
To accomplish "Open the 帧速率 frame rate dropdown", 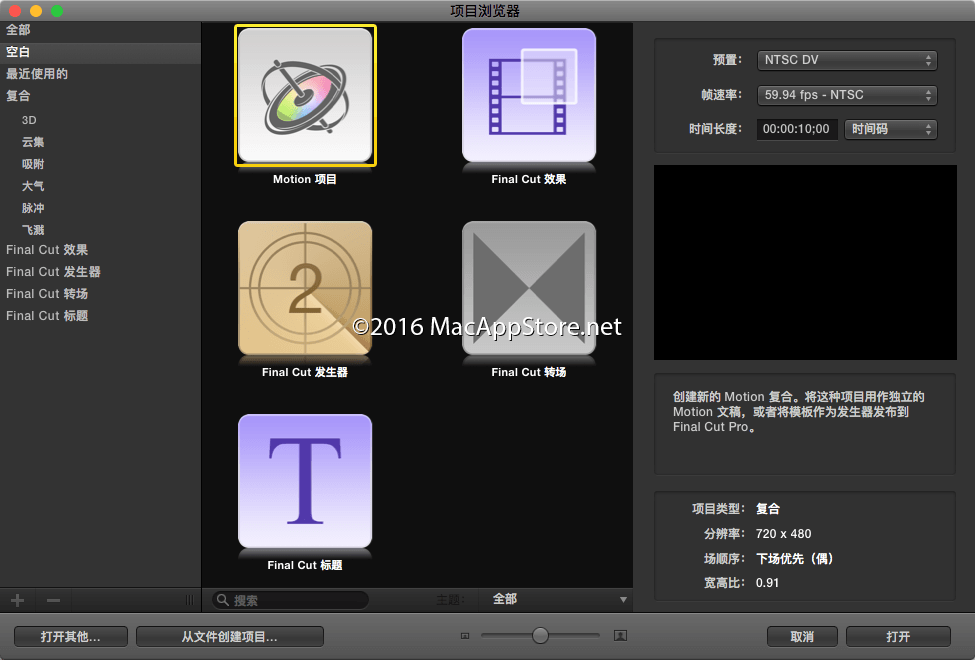I will tap(846, 95).
